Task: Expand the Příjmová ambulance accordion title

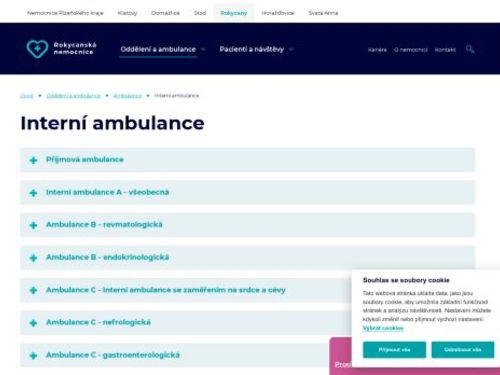Action: click(x=85, y=160)
